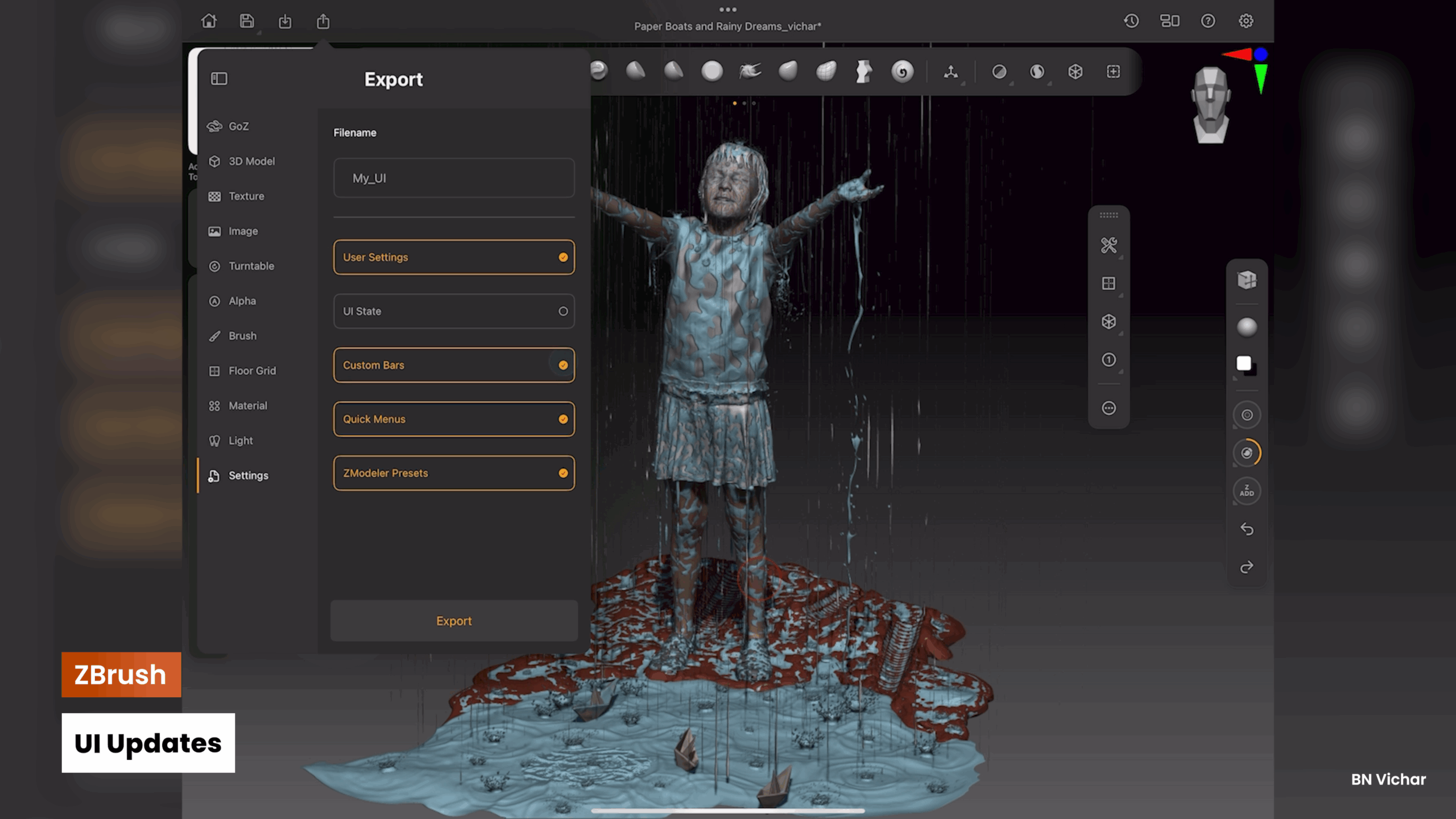
Task: Uncheck the ZModeler Presets option
Action: pos(562,473)
